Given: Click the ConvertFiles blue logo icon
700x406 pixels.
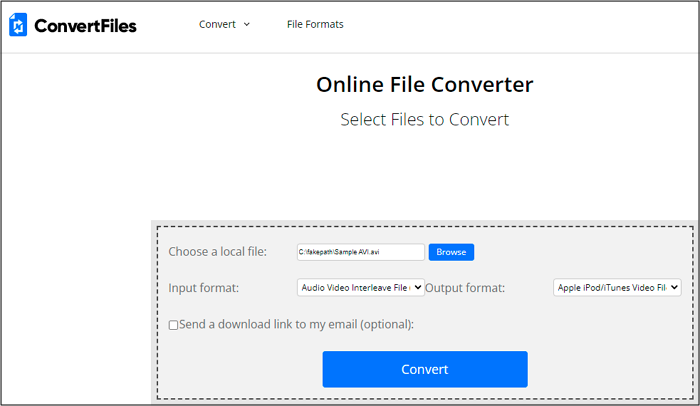Looking at the screenshot, I should (x=18, y=26).
